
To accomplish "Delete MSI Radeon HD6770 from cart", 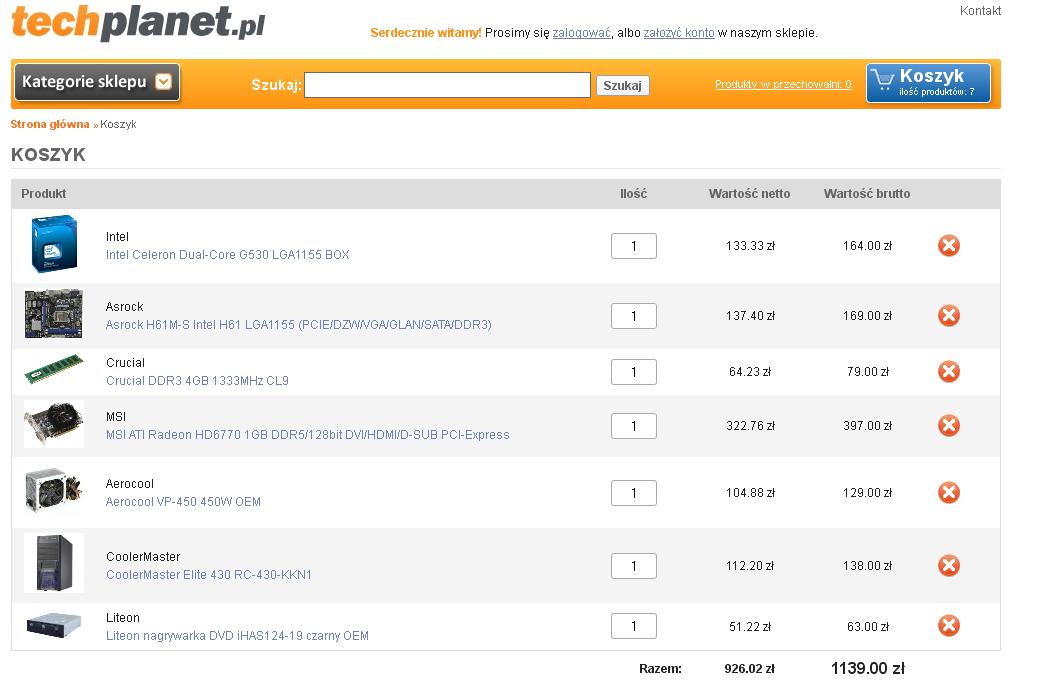I will [x=948, y=426].
